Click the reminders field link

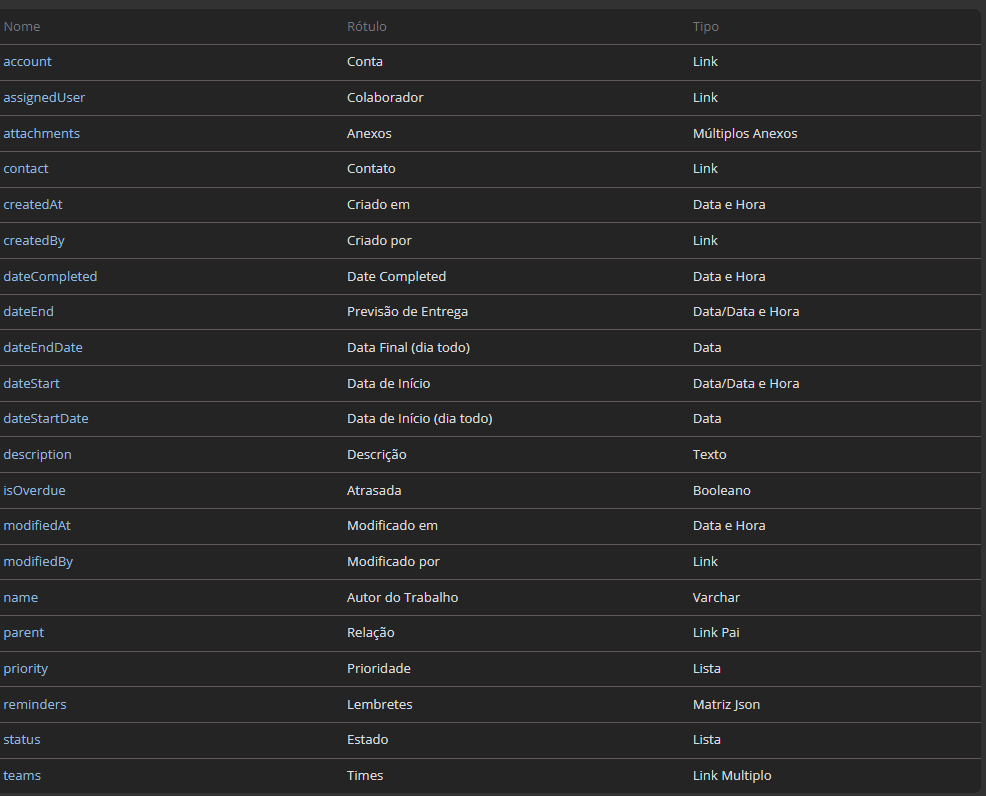point(35,705)
